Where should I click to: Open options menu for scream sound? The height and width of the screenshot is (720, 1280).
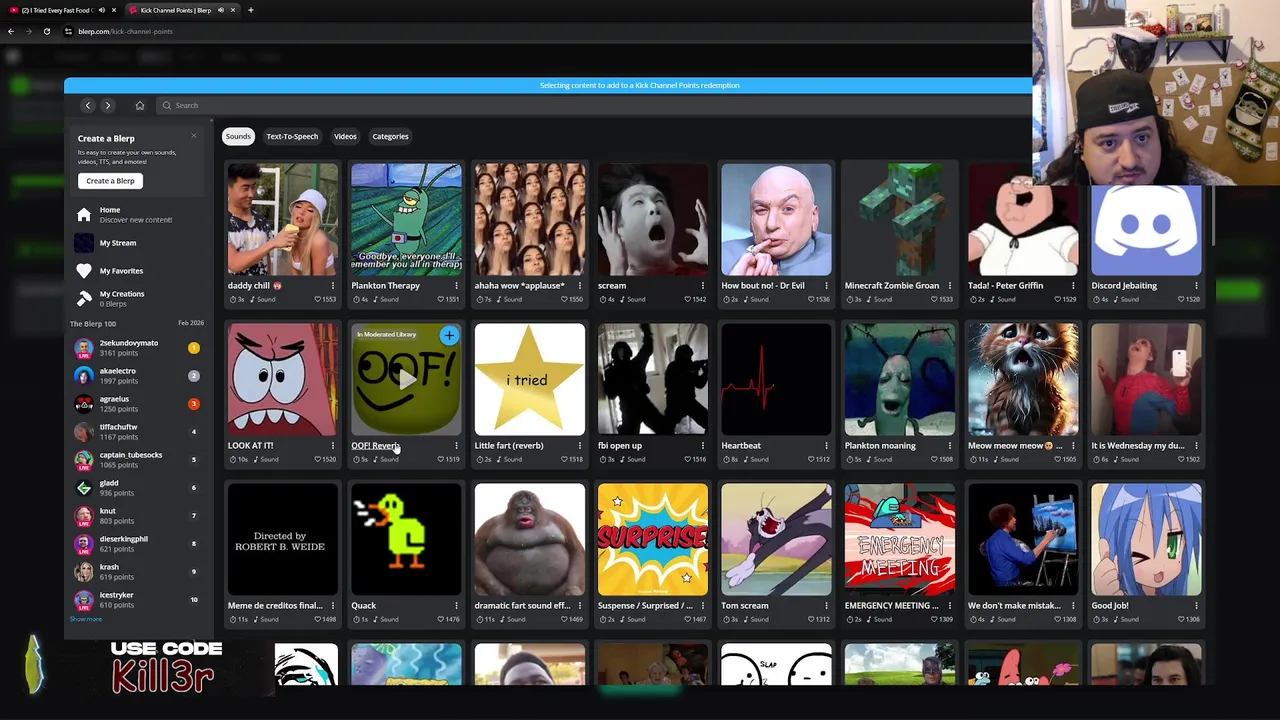coord(703,286)
